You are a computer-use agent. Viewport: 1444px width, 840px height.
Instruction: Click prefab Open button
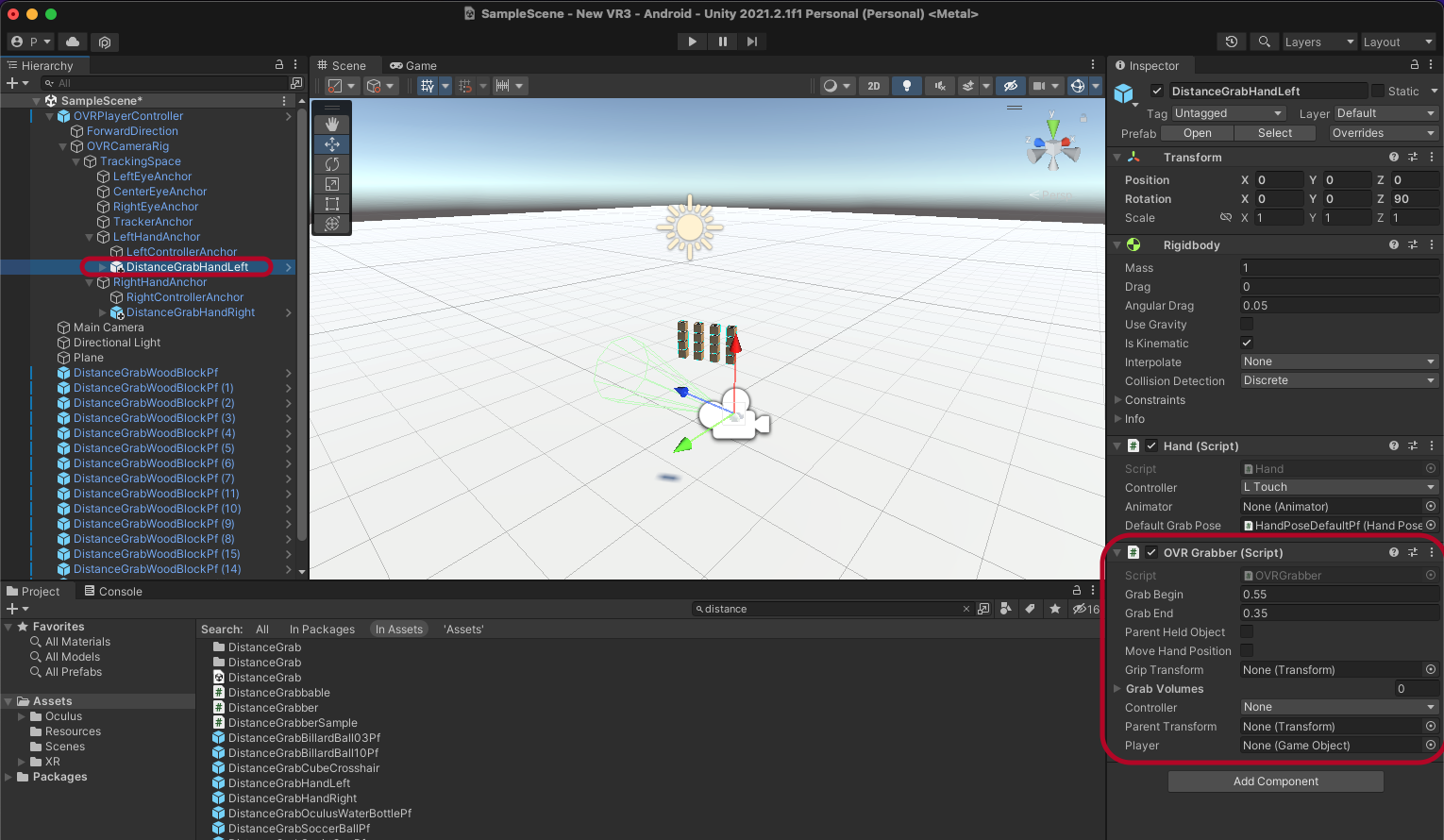pos(1198,133)
